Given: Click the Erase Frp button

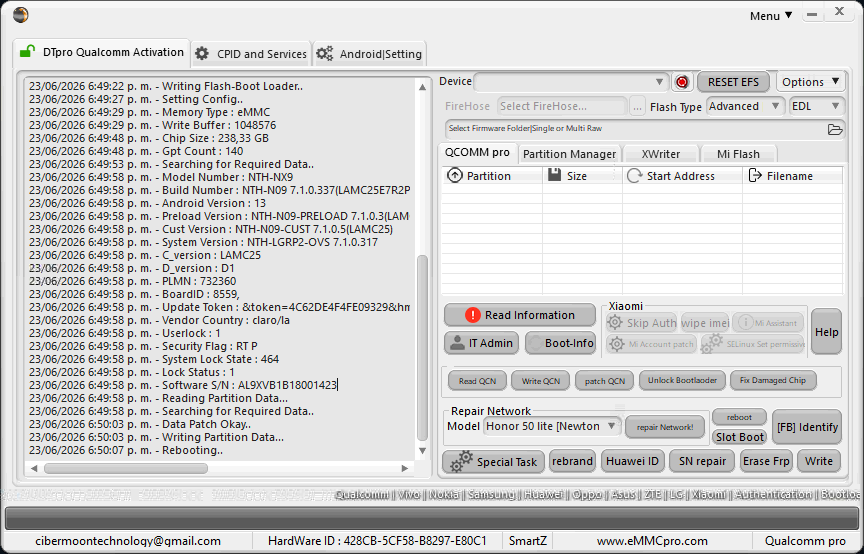Looking at the screenshot, I should [766, 461].
